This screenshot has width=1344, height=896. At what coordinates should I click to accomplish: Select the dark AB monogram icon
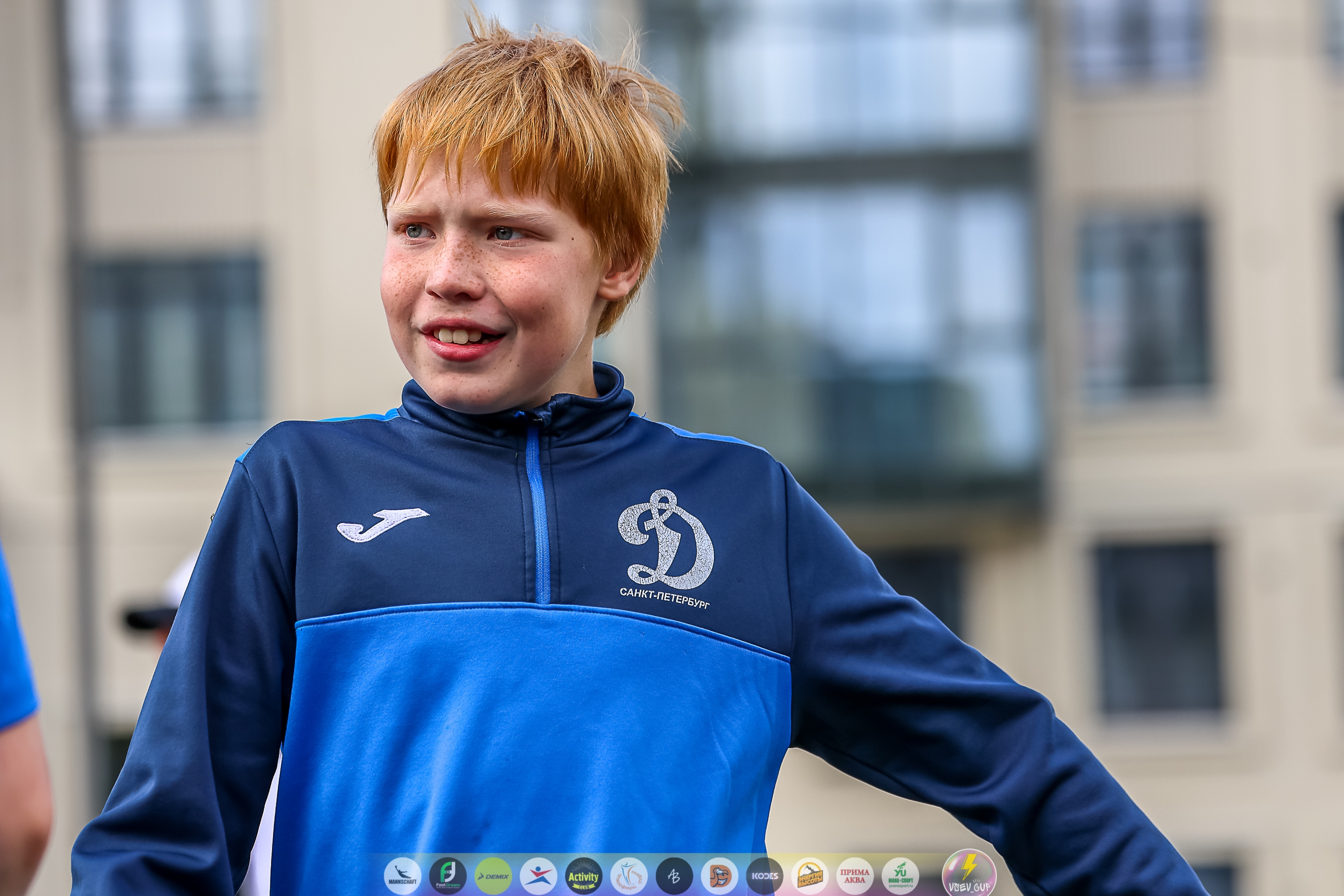(674, 876)
